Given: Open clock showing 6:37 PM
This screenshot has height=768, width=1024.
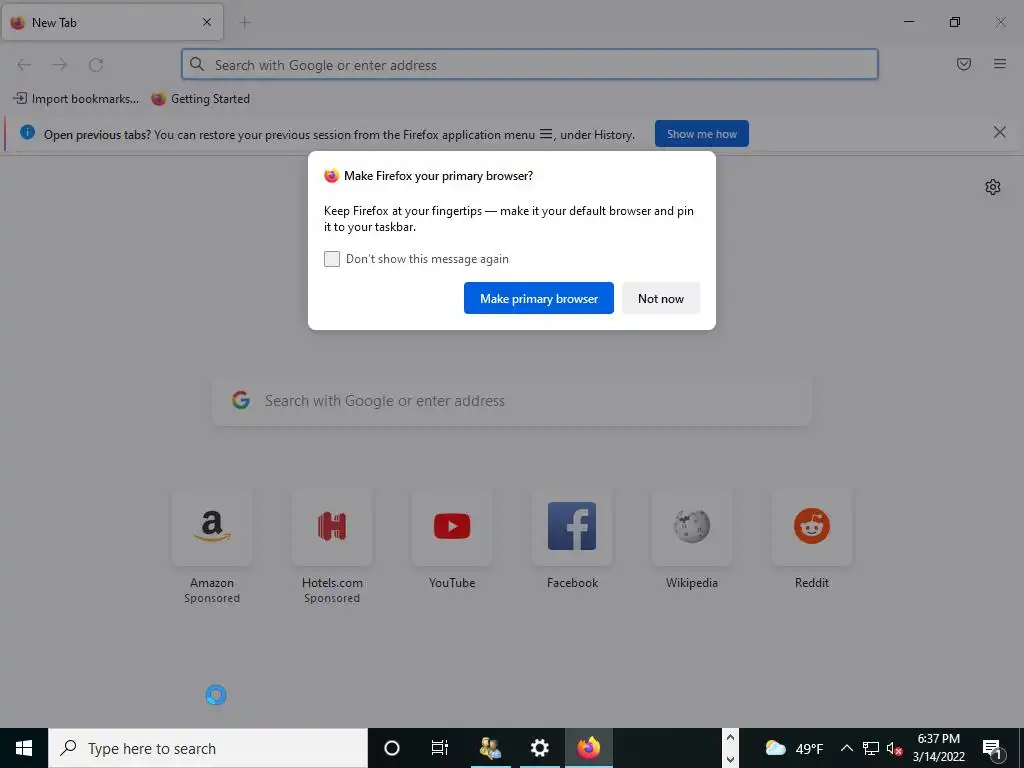Looking at the screenshot, I should (x=938, y=748).
